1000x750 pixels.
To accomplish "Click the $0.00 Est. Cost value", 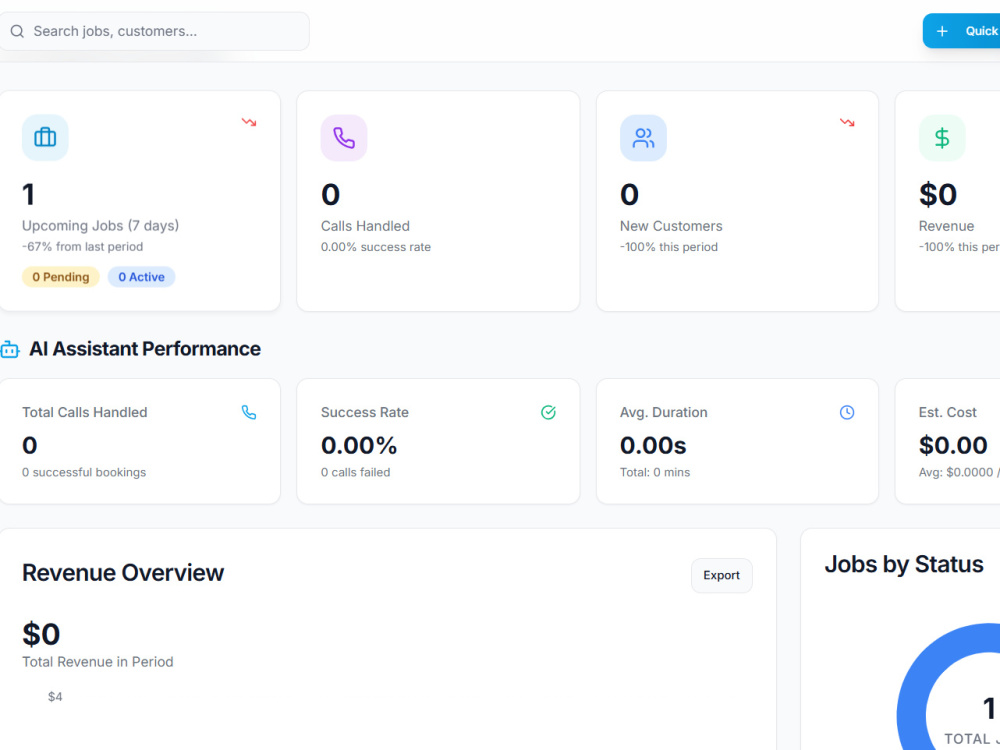I will point(953,445).
